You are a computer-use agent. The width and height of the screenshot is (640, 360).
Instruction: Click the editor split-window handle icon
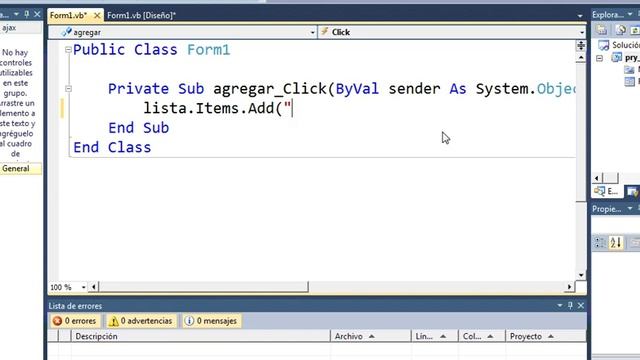click(581, 45)
